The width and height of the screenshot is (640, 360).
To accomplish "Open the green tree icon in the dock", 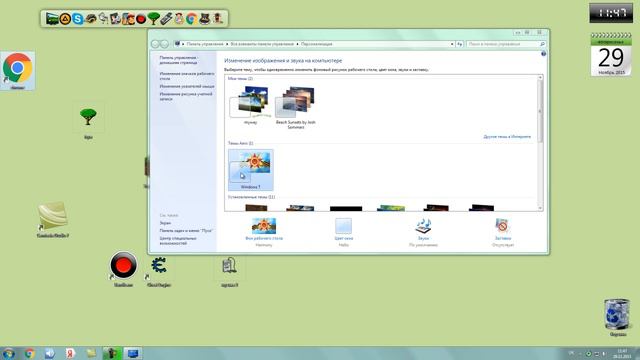I will pos(153,18).
